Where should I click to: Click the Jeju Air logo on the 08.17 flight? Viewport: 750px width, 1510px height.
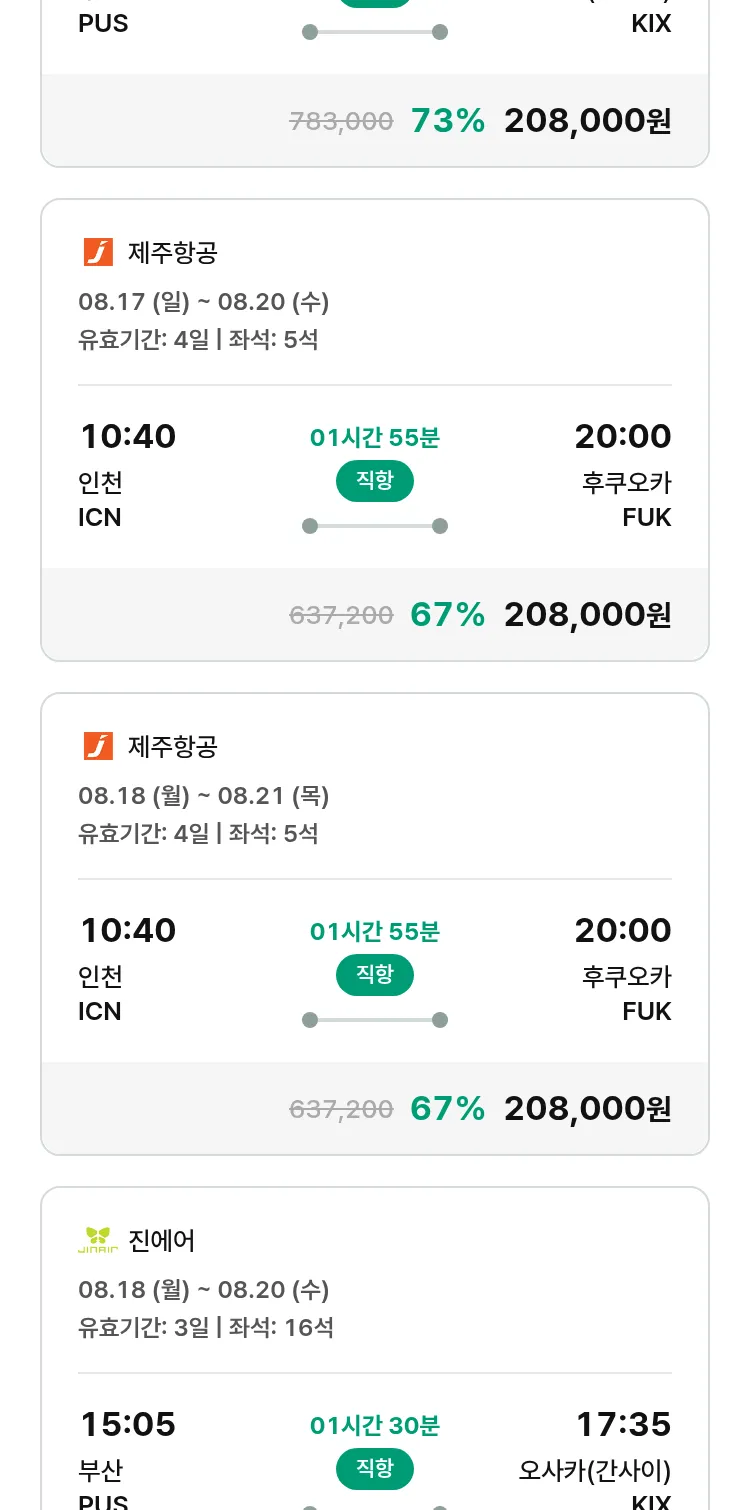tap(98, 252)
